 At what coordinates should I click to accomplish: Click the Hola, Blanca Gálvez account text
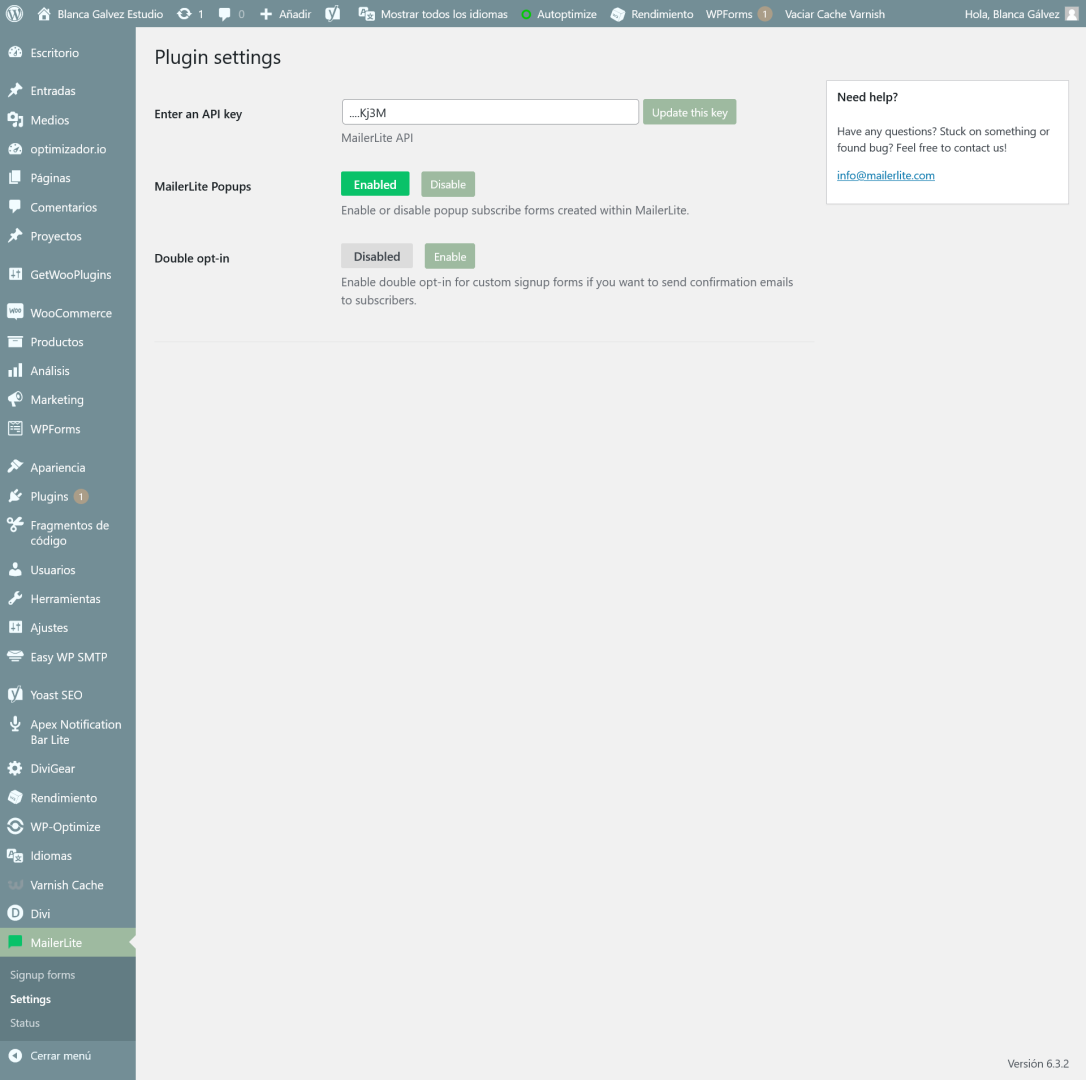(x=1012, y=14)
